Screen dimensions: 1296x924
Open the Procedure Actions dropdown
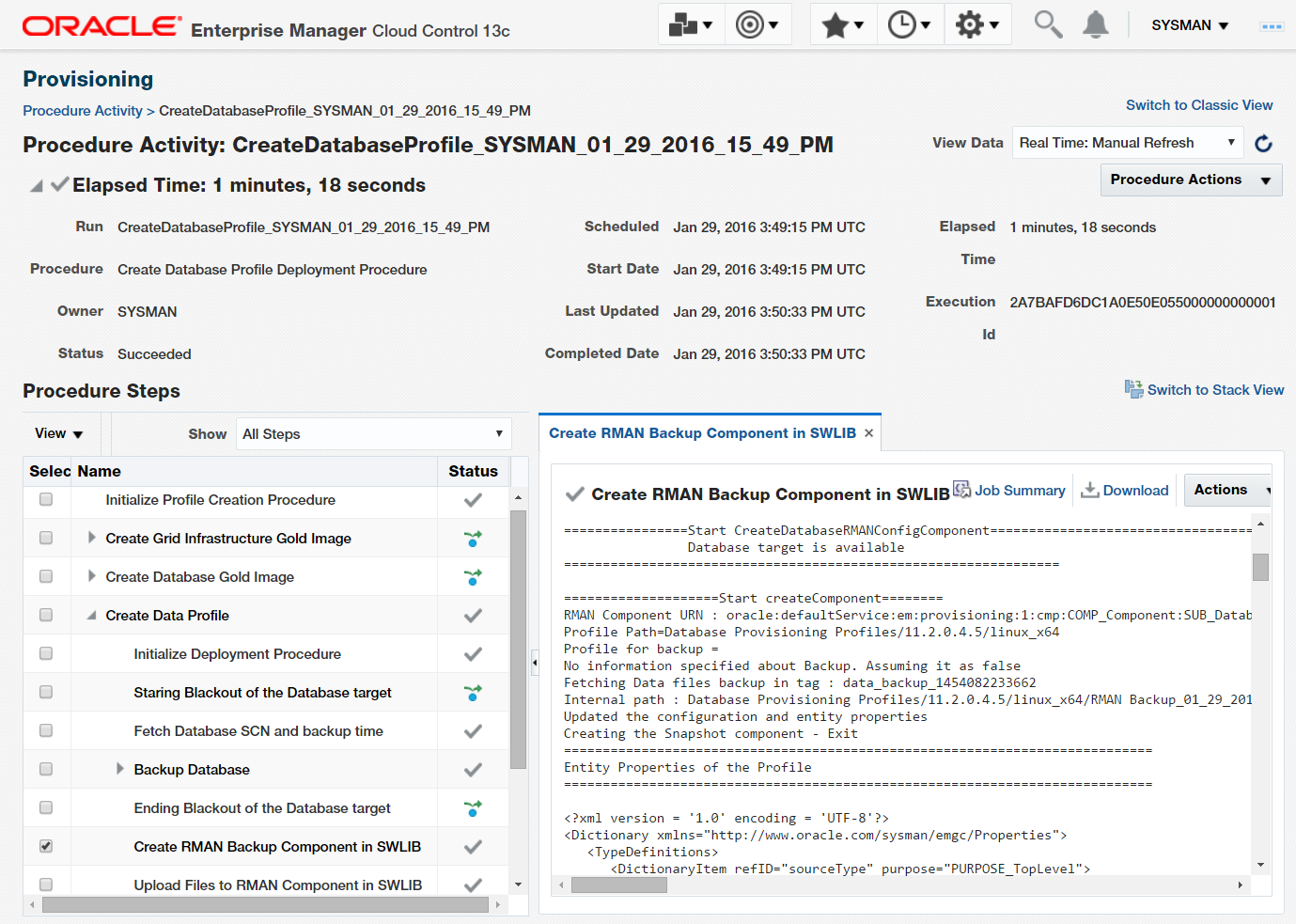(1191, 180)
